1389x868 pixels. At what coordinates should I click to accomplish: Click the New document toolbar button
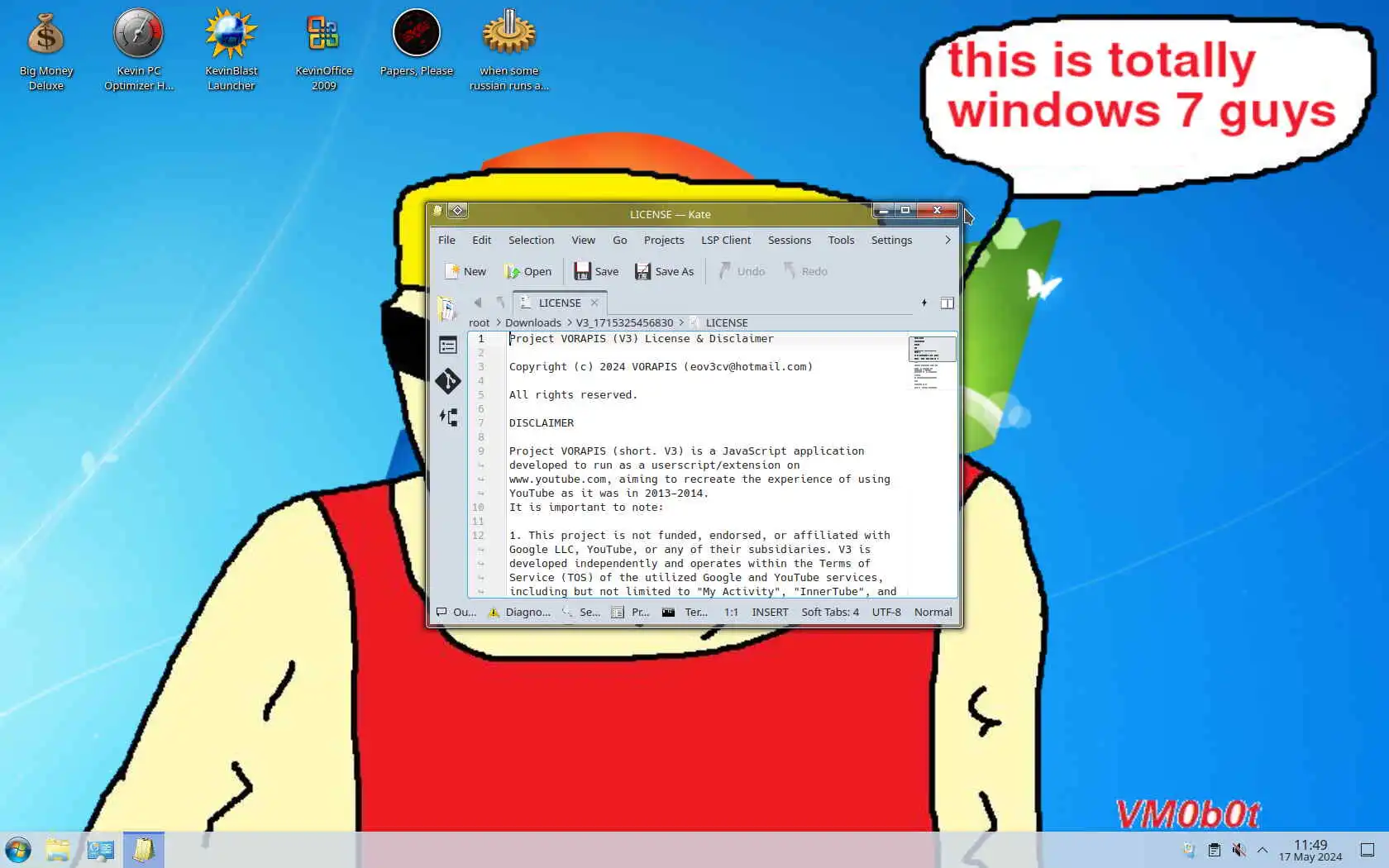click(x=465, y=271)
